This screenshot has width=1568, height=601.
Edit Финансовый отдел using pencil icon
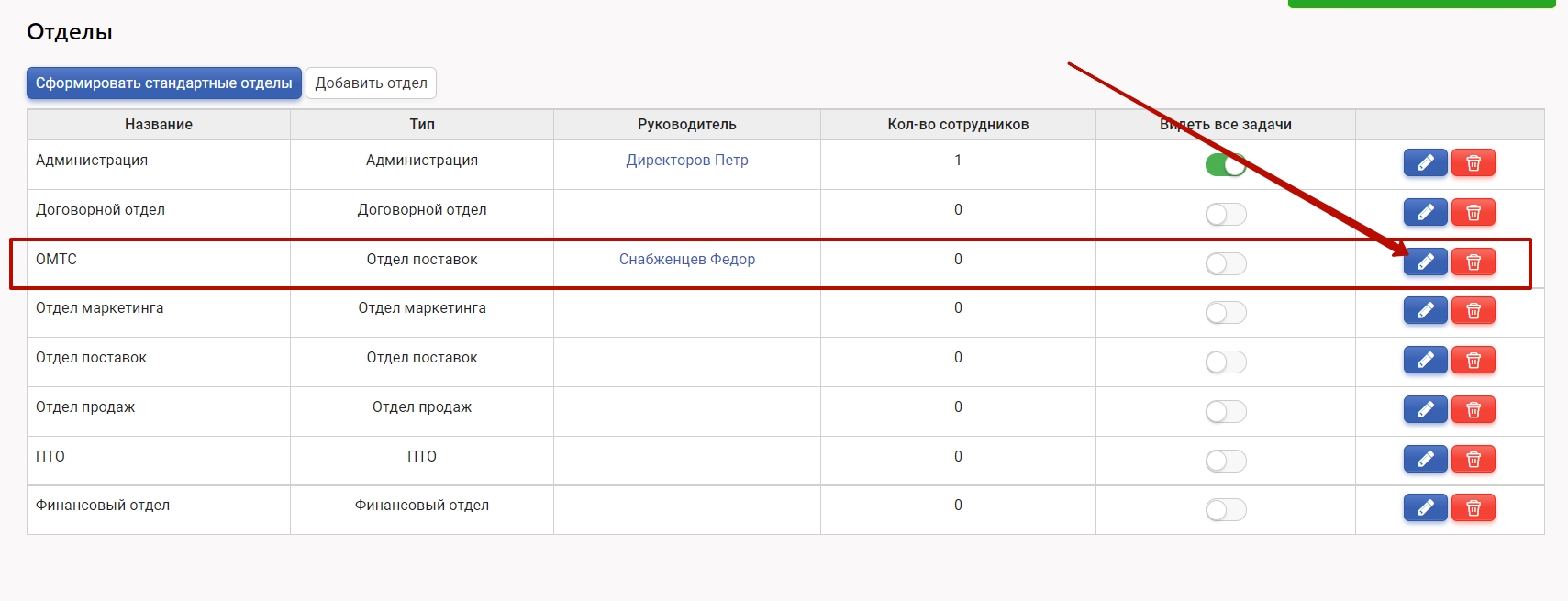(1425, 507)
